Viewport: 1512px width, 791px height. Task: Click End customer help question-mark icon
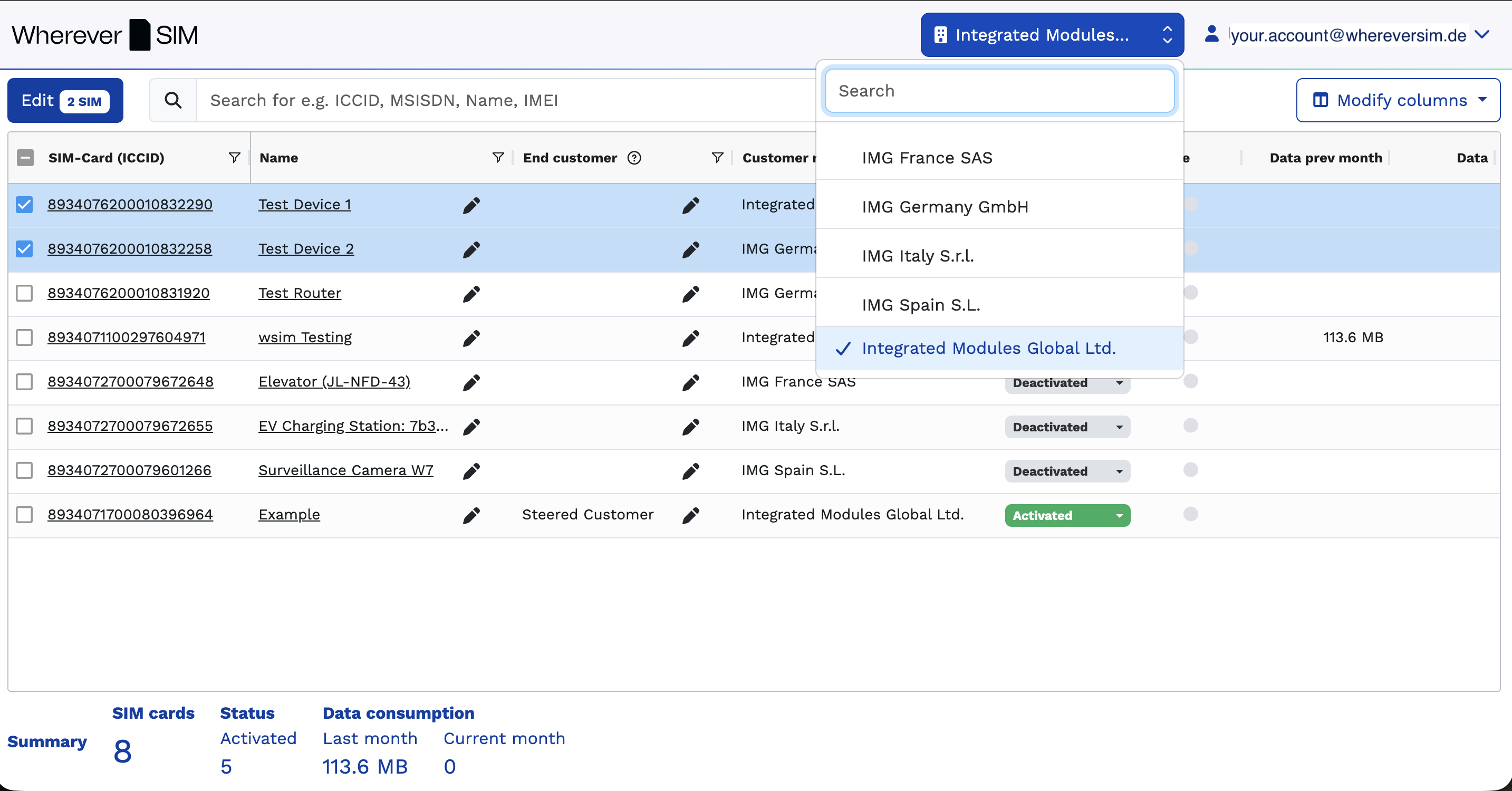[x=634, y=157]
